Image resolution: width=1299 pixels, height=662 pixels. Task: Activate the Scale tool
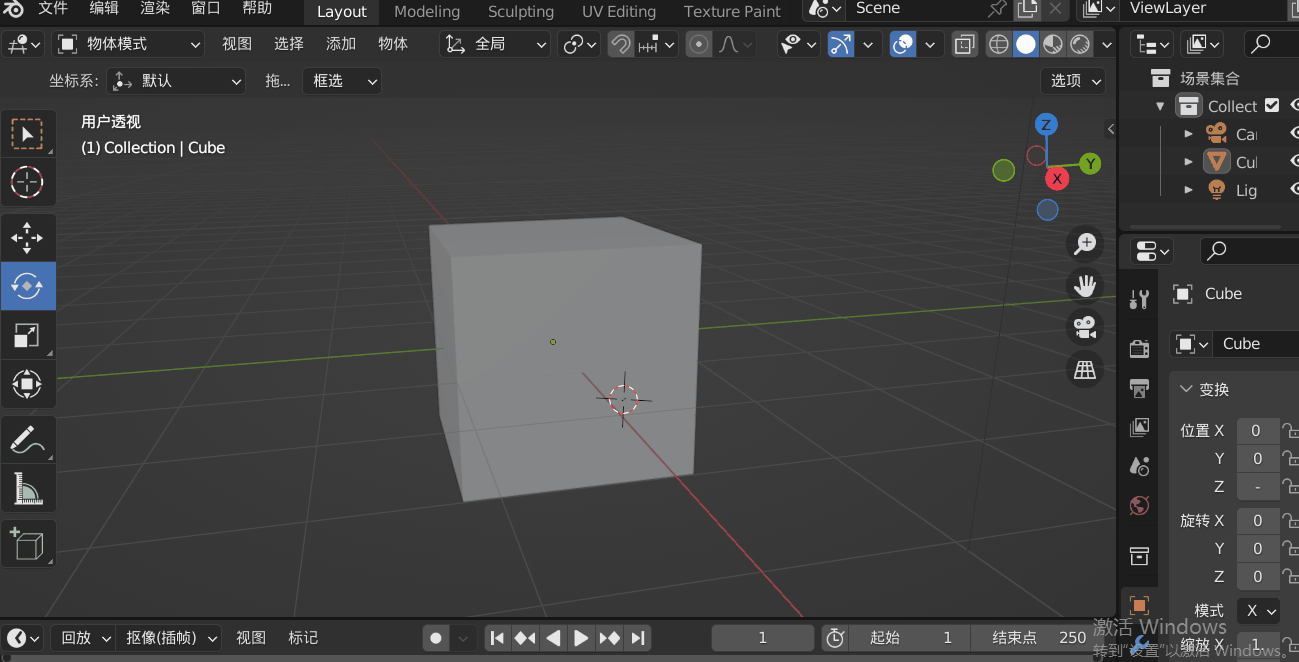27,335
